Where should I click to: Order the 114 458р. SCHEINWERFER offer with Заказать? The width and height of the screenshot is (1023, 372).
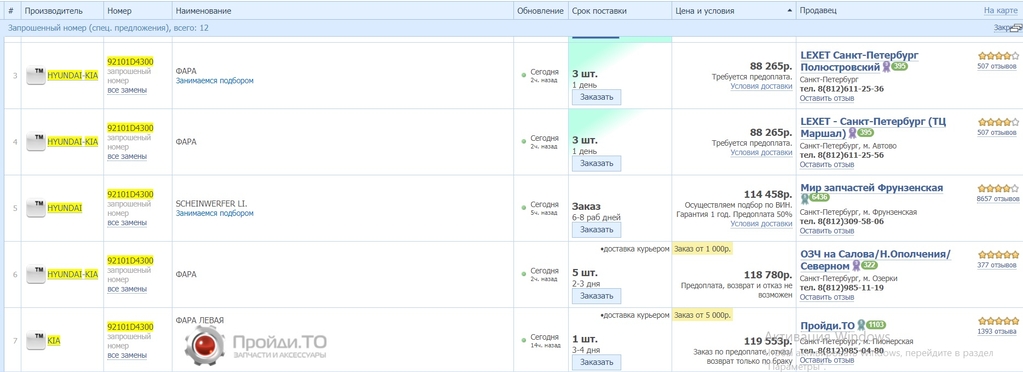pyautogui.click(x=596, y=230)
